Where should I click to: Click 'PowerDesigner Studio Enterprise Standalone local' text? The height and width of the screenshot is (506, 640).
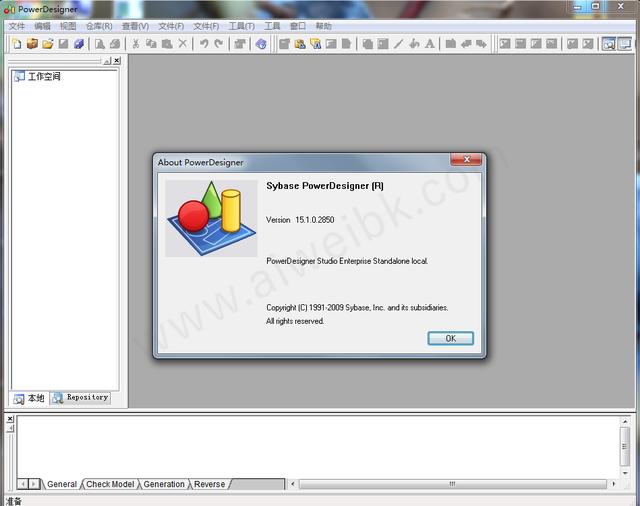(347, 261)
